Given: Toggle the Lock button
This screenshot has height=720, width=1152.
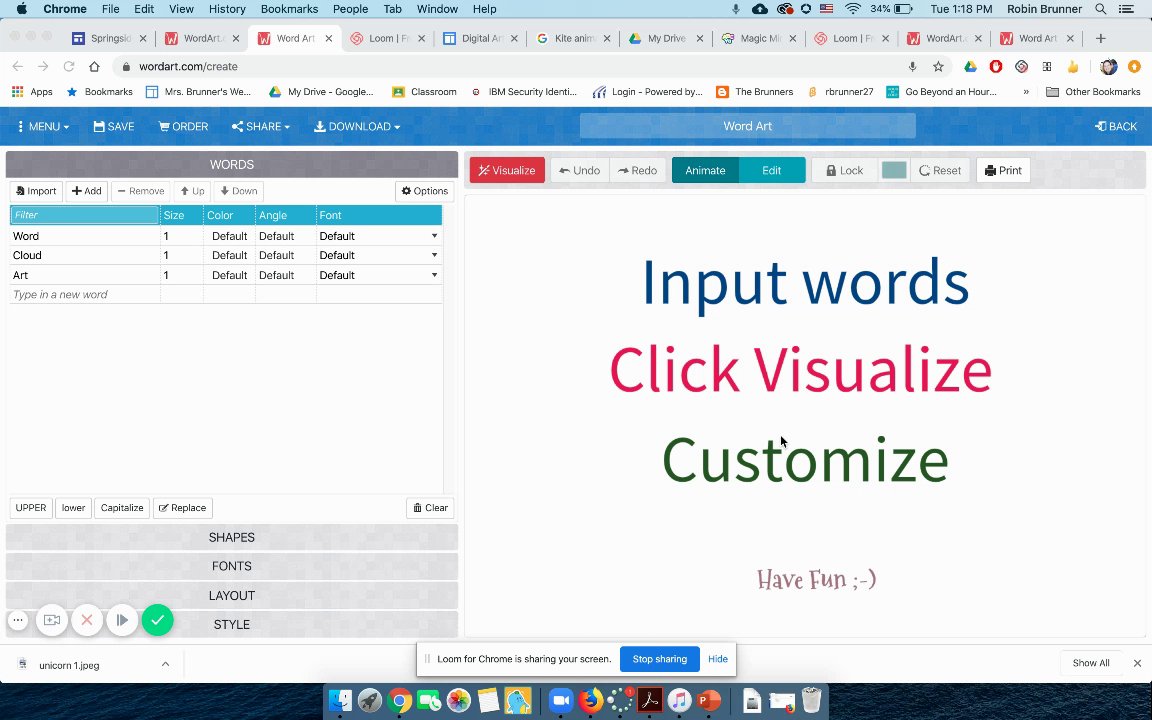Looking at the screenshot, I should (x=844, y=170).
